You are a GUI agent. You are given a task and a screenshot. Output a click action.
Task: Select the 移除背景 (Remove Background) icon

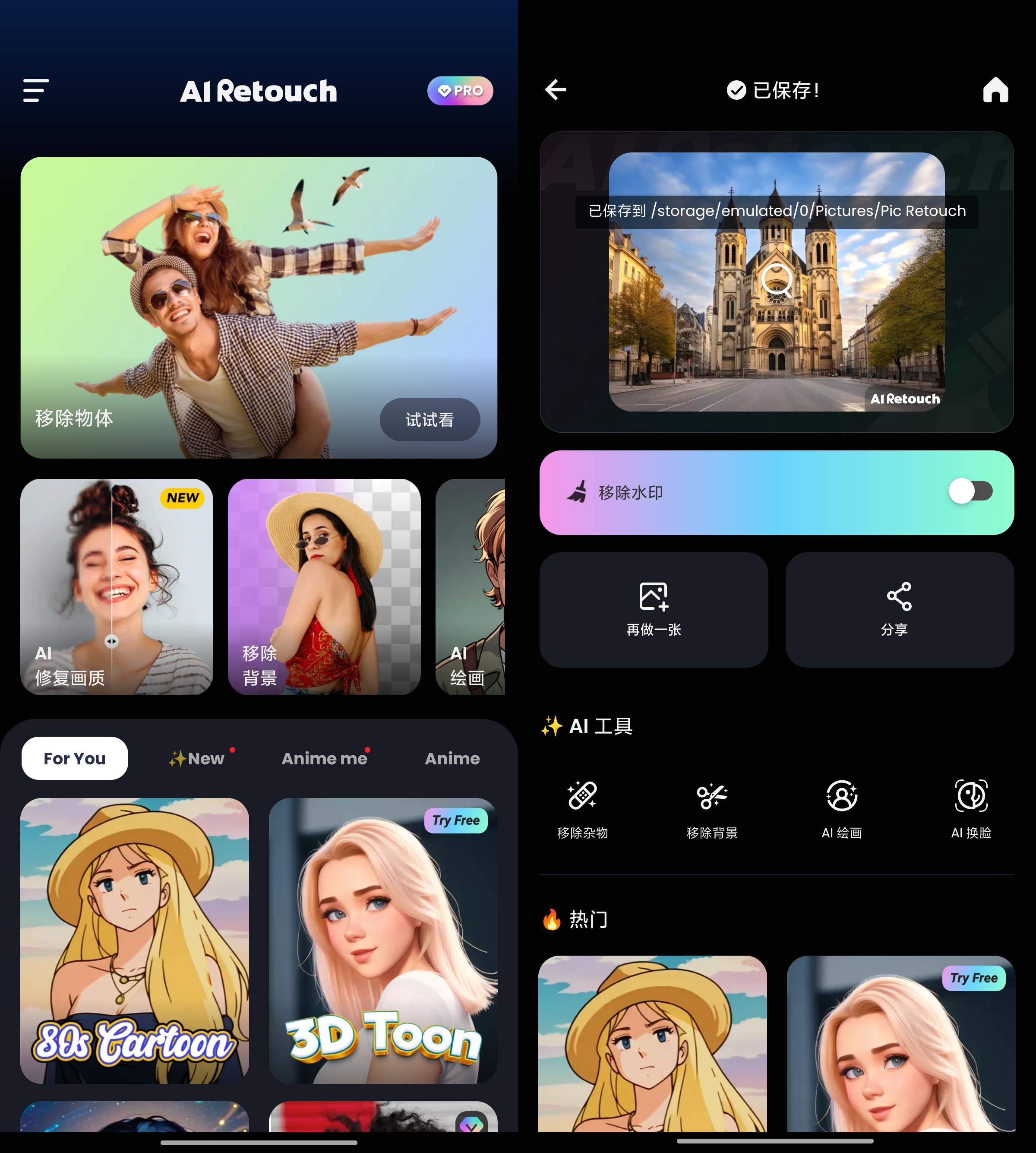coord(710,797)
